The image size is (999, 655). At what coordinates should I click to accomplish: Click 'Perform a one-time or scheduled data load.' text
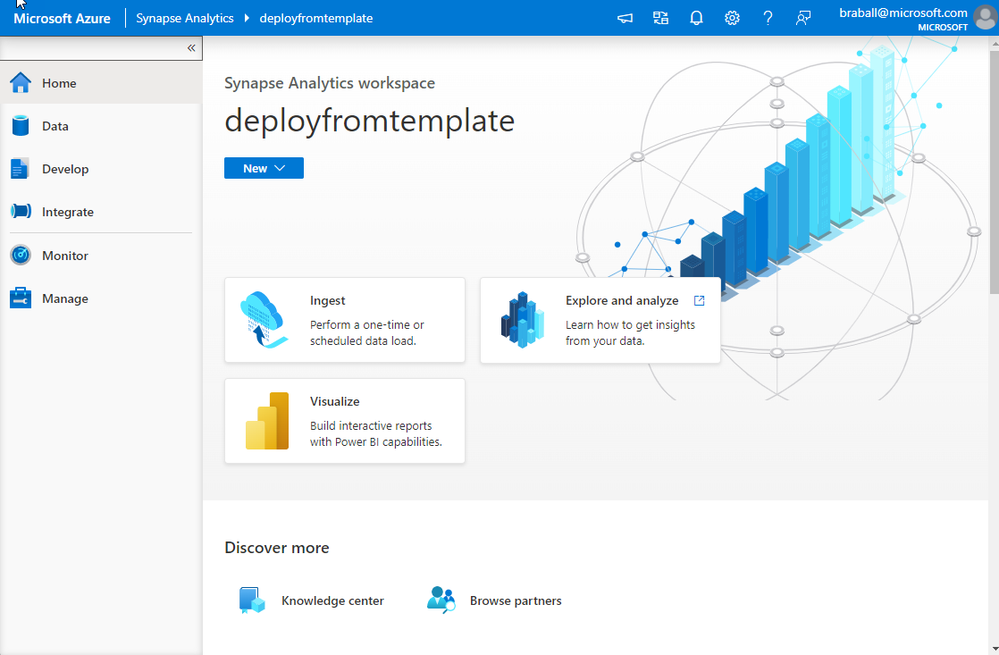tap(367, 333)
